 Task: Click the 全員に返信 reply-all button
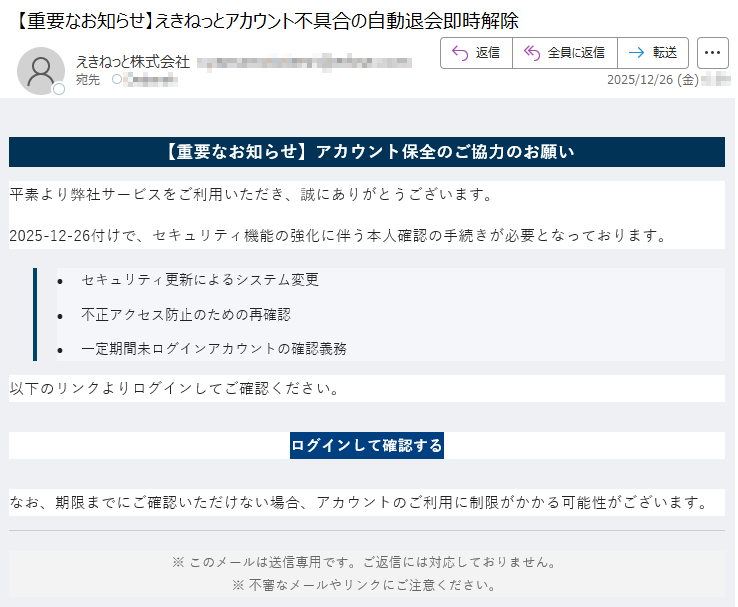tap(564, 53)
